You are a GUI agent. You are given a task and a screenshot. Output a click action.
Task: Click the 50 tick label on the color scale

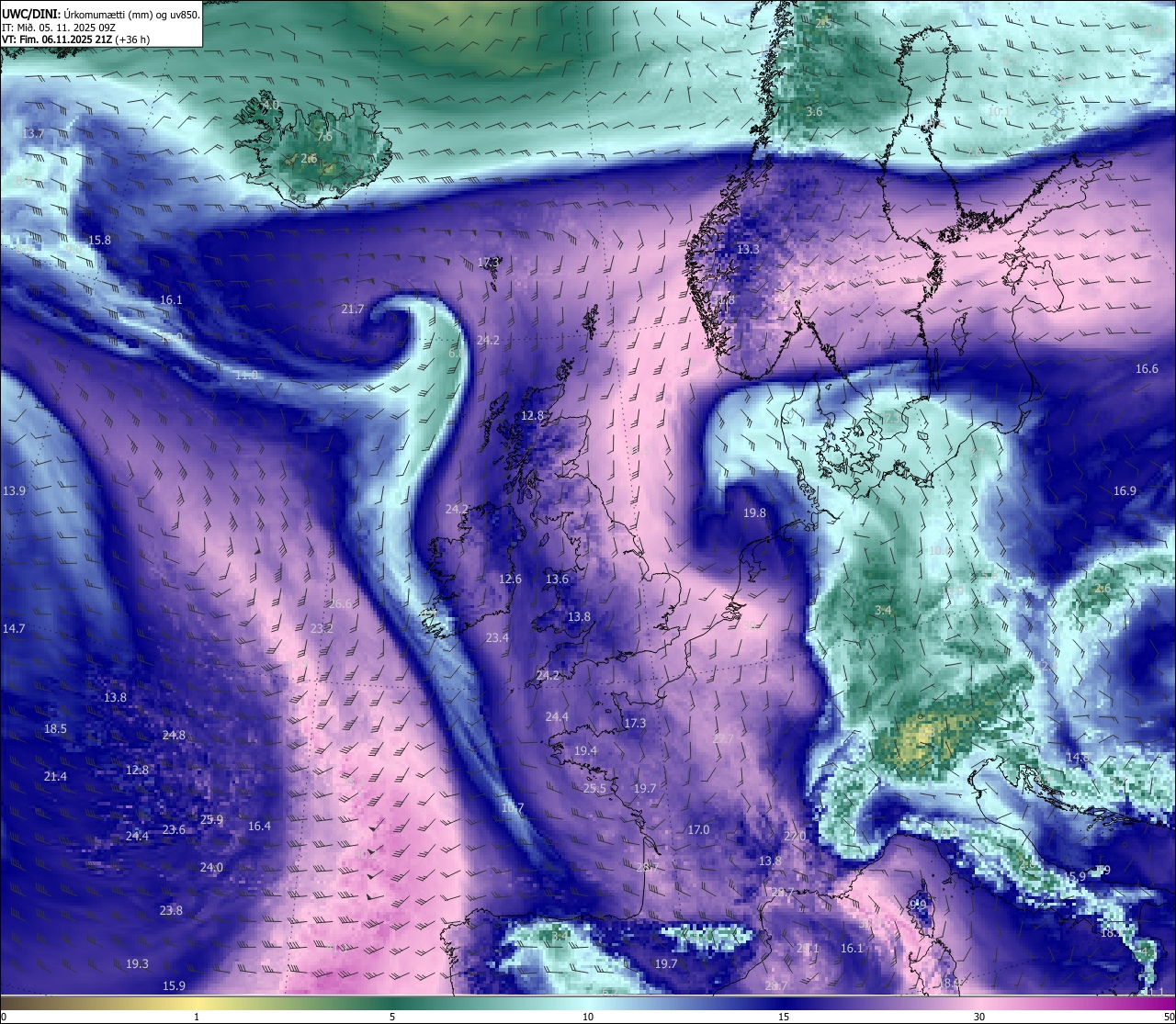(x=1169, y=1017)
